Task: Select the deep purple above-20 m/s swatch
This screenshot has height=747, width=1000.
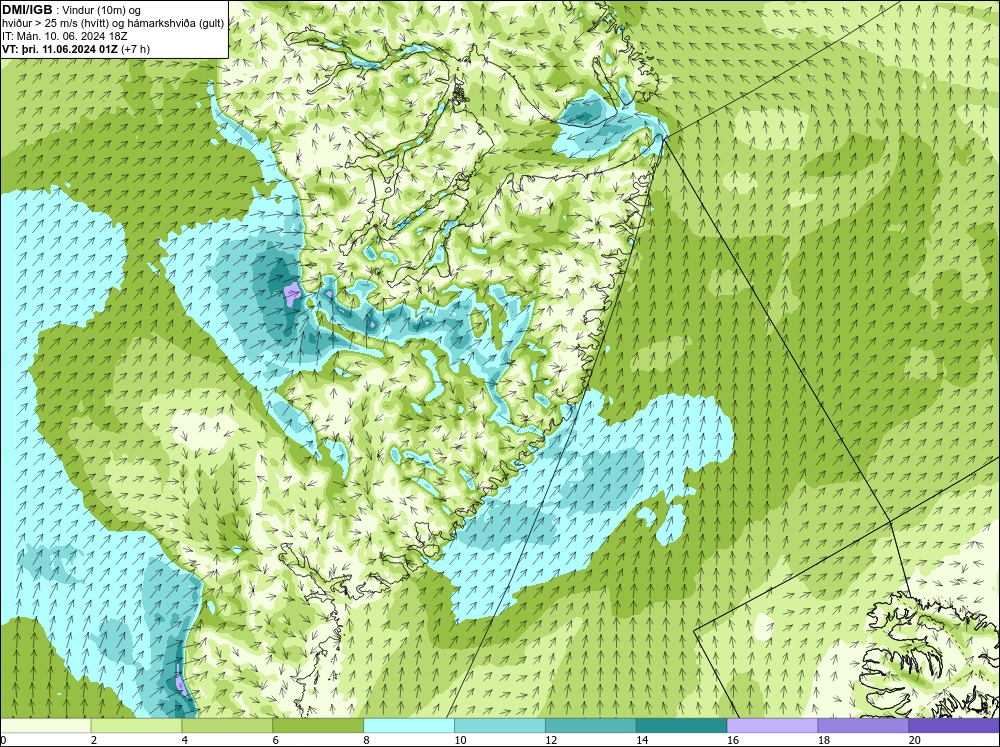Action: (953, 725)
